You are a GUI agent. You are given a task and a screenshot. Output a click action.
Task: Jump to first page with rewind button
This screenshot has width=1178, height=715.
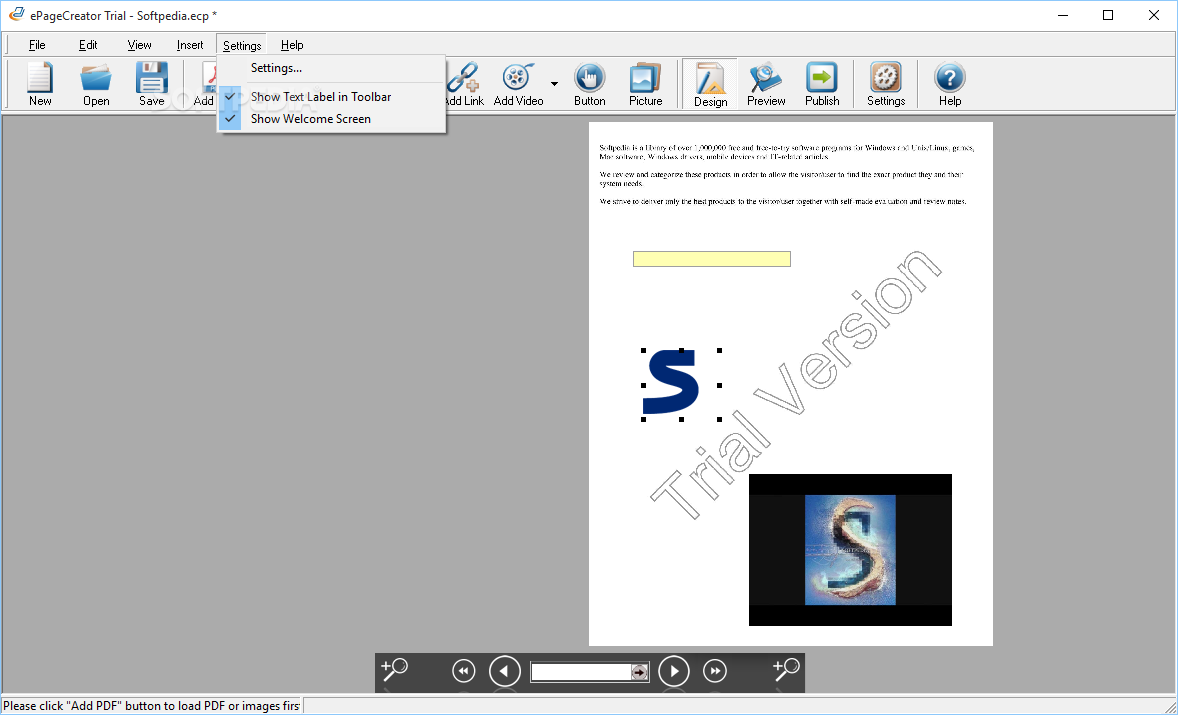[464, 671]
